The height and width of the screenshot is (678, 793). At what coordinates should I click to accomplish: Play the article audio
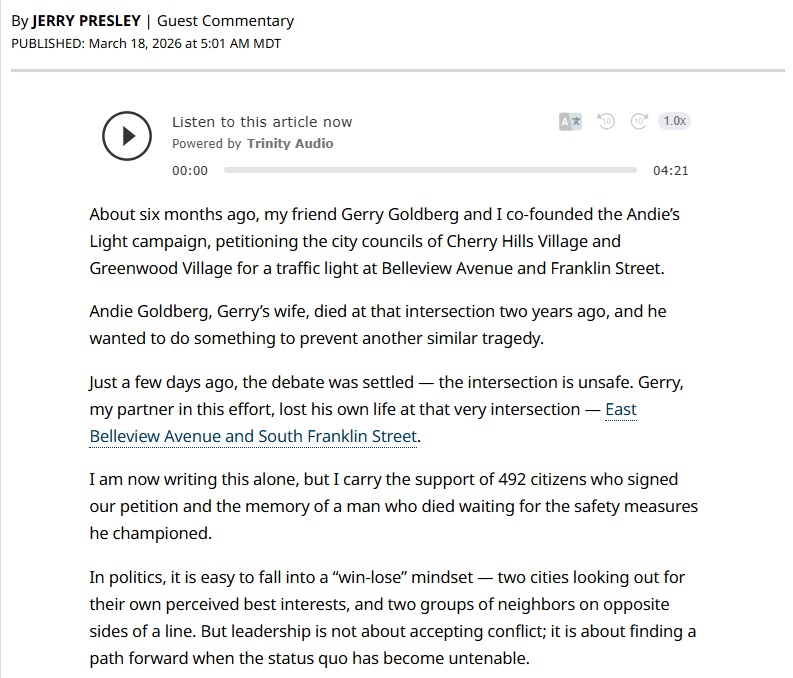pos(127,136)
